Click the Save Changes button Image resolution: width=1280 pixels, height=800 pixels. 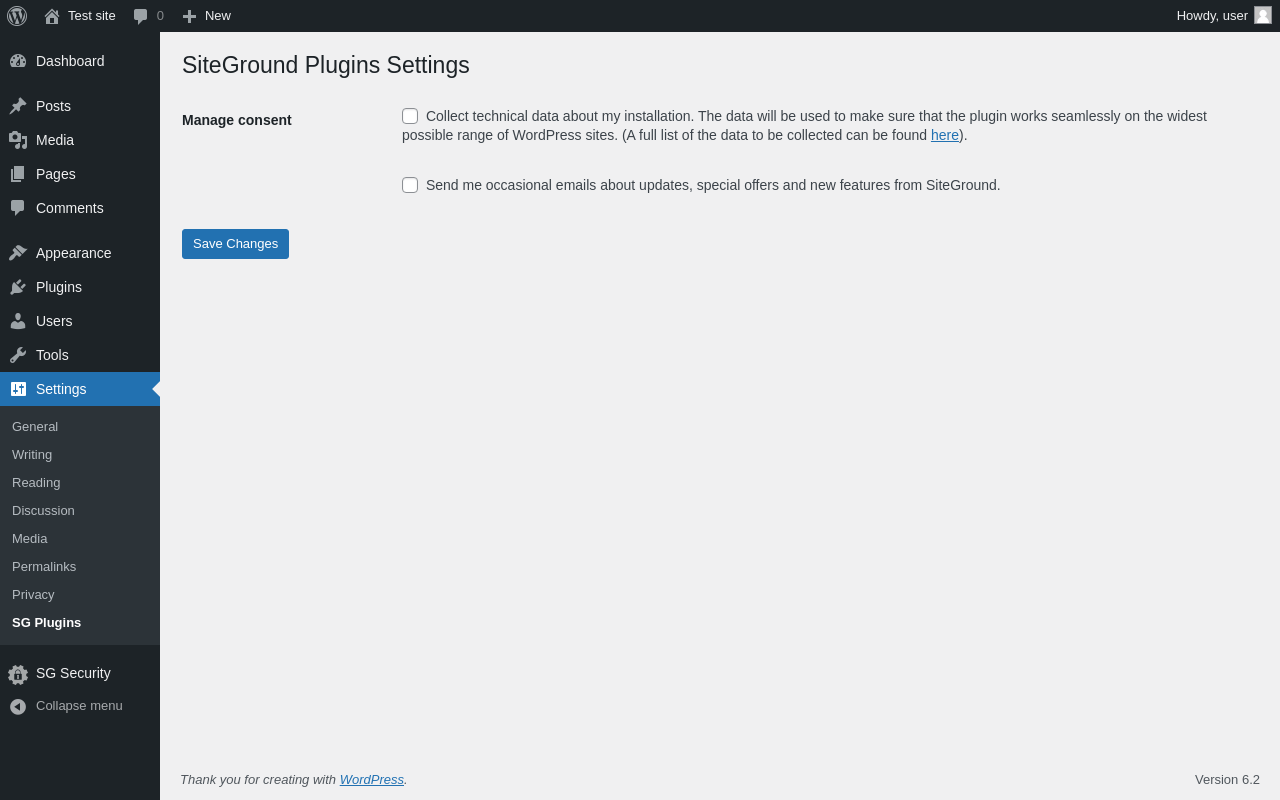235,244
